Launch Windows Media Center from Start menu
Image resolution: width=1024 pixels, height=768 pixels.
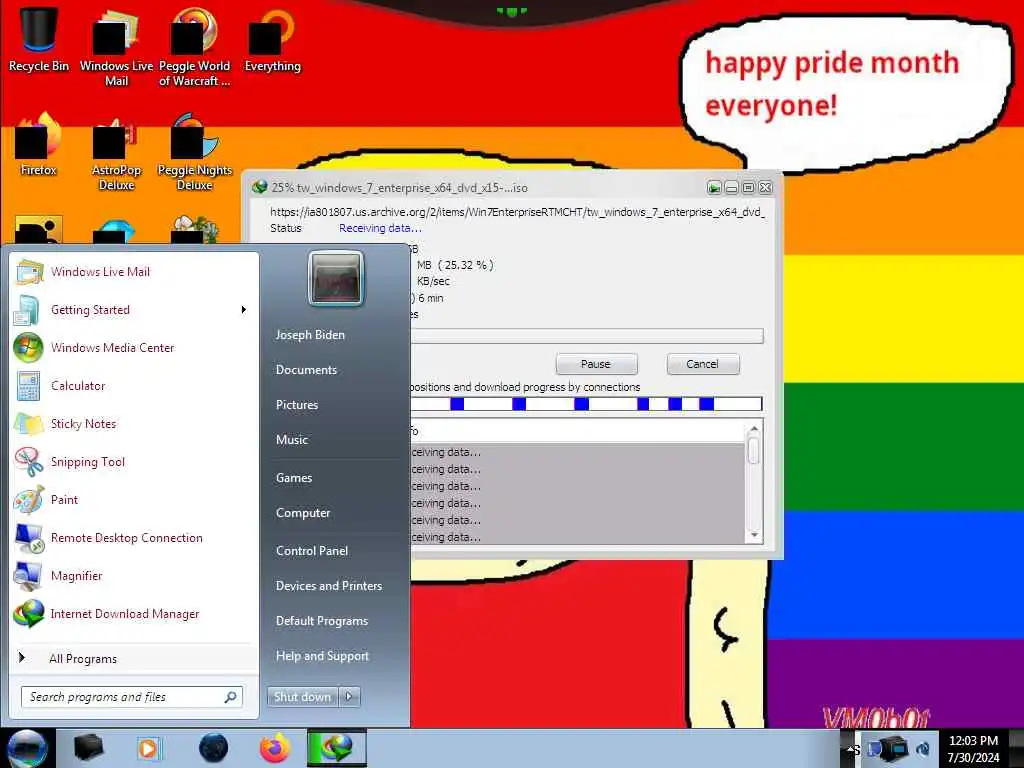[134, 347]
